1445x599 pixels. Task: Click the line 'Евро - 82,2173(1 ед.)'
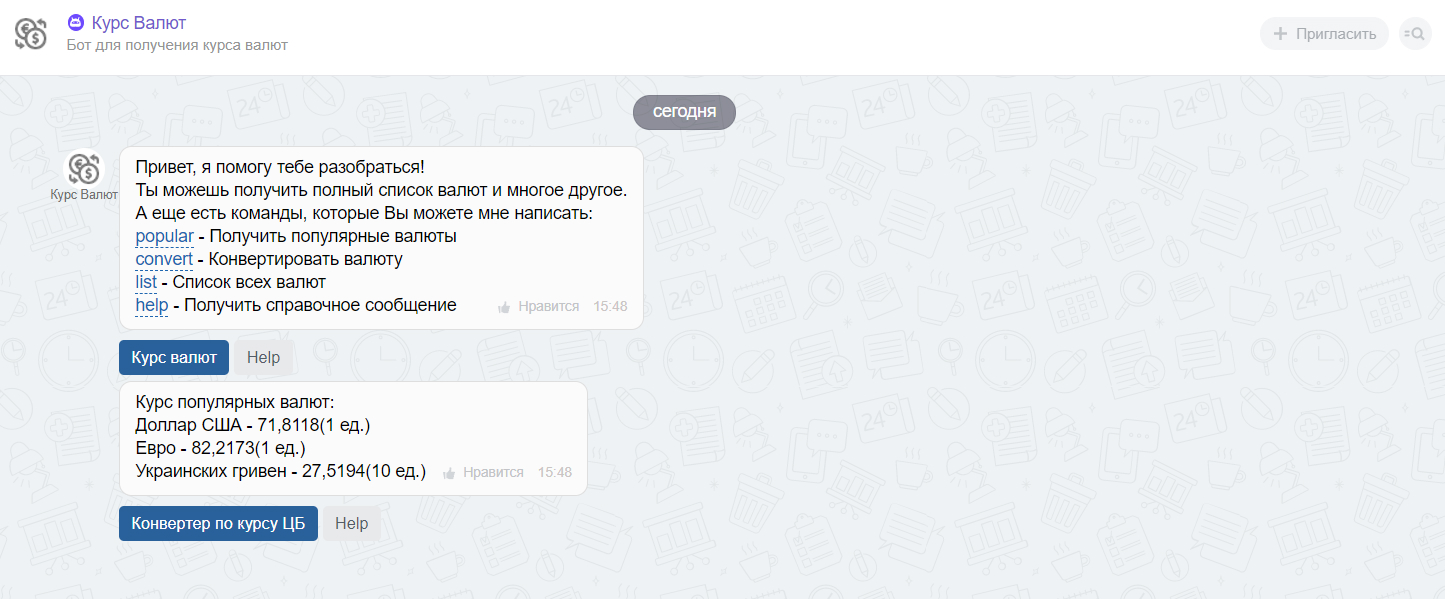click(220, 449)
